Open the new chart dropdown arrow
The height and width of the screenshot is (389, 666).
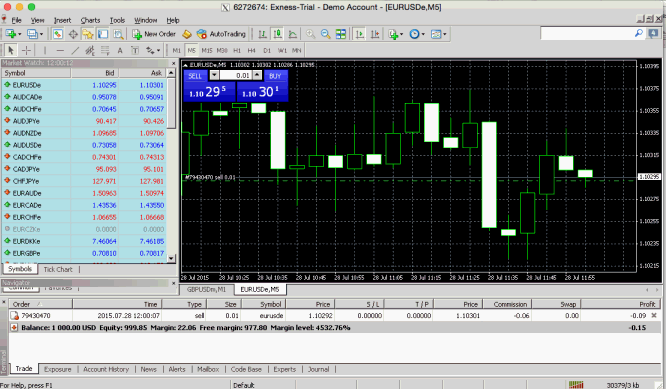(20, 34)
